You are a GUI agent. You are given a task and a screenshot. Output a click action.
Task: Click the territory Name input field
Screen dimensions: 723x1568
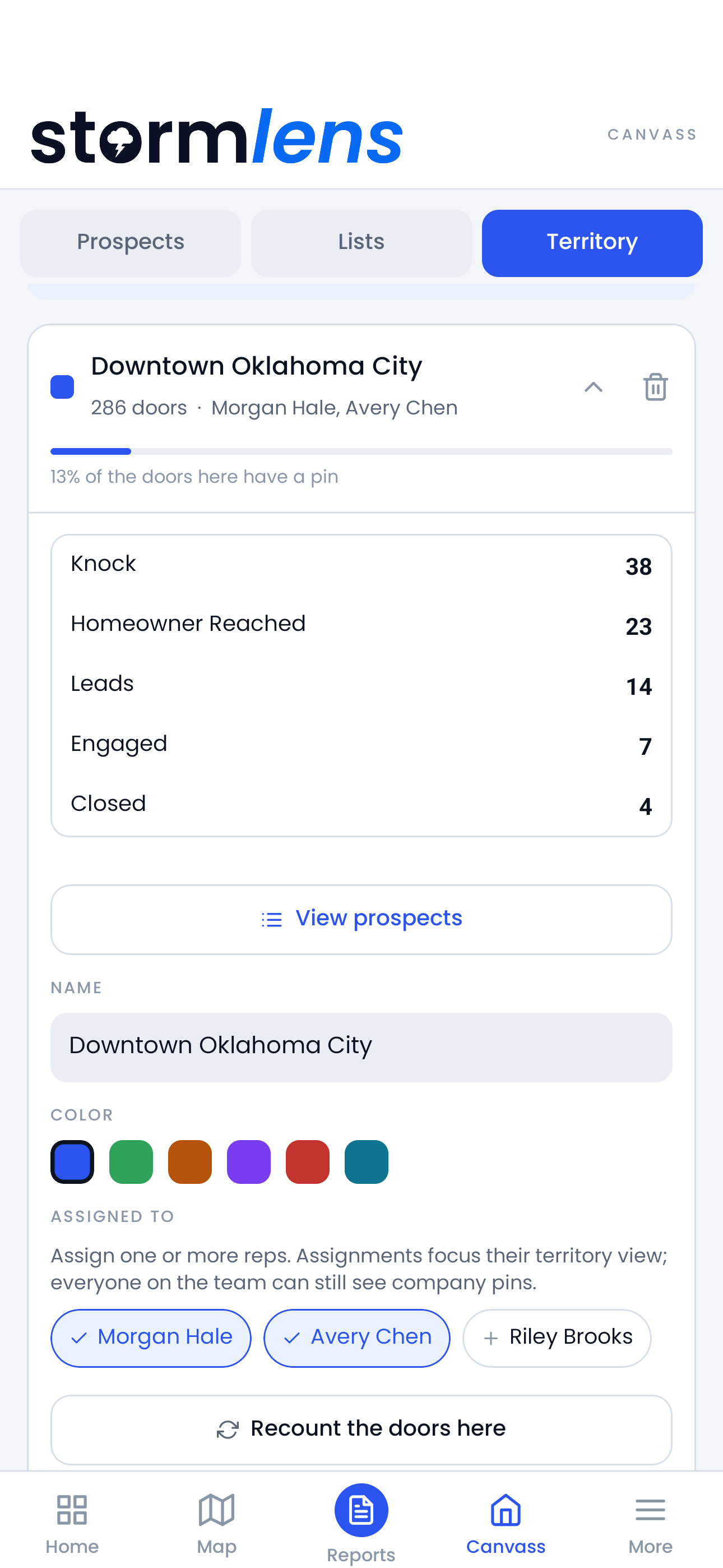pyautogui.click(x=361, y=1047)
